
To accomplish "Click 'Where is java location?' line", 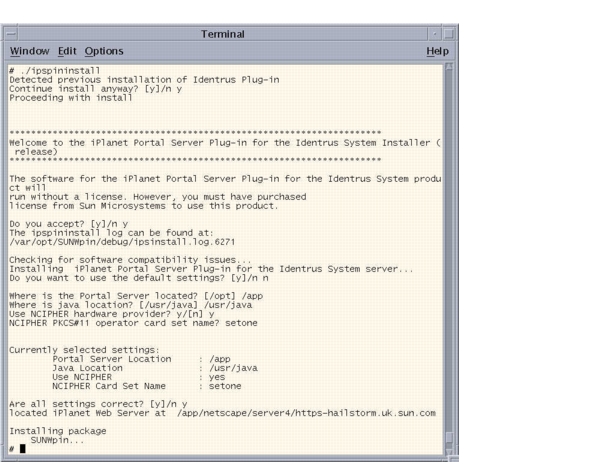I will (x=131, y=305).
